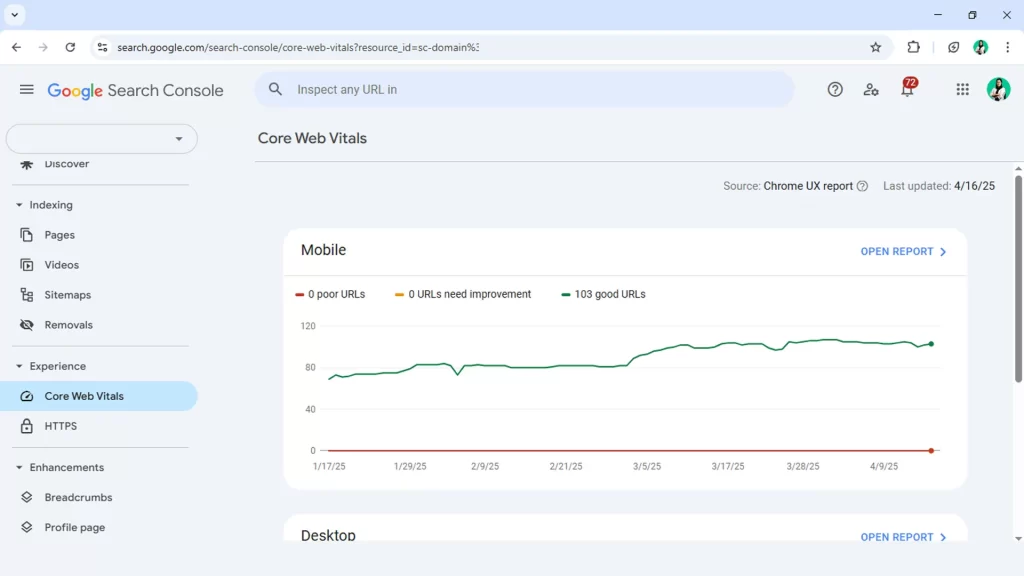Click the red poor URLs endpoint marker

pyautogui.click(x=931, y=451)
